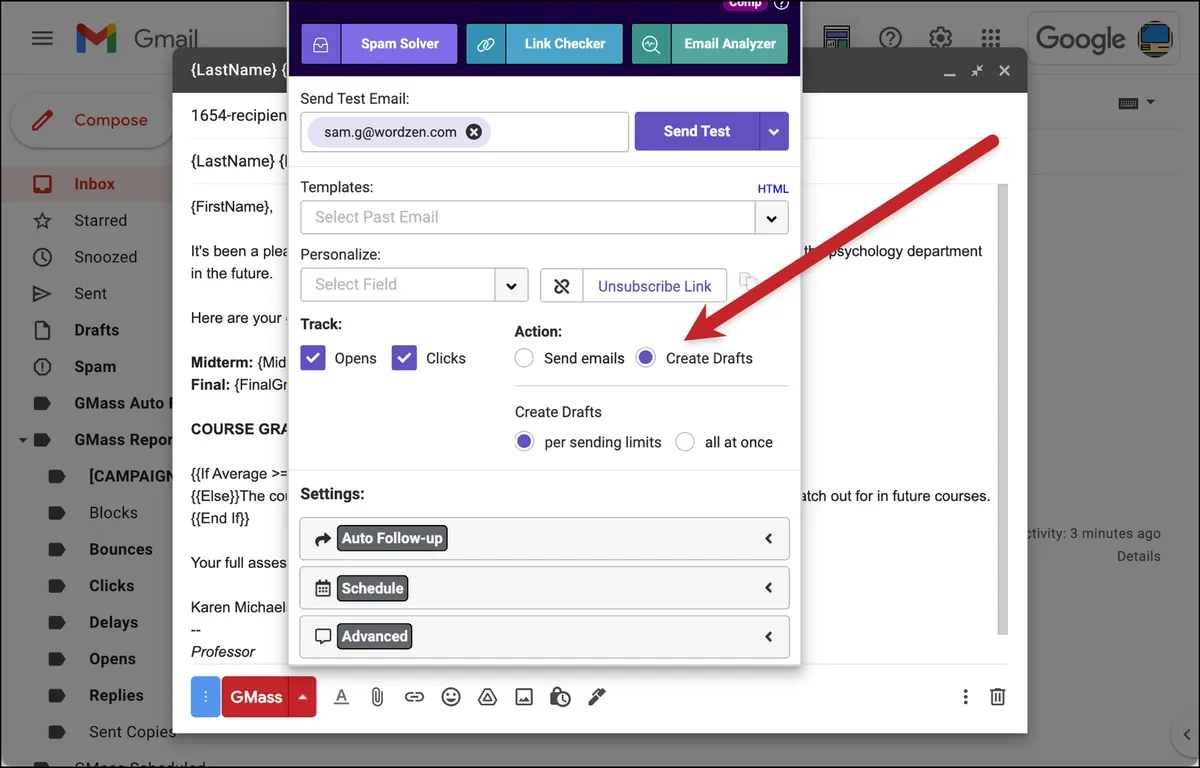Click the Details link under activity
1200x768 pixels.
point(1139,556)
